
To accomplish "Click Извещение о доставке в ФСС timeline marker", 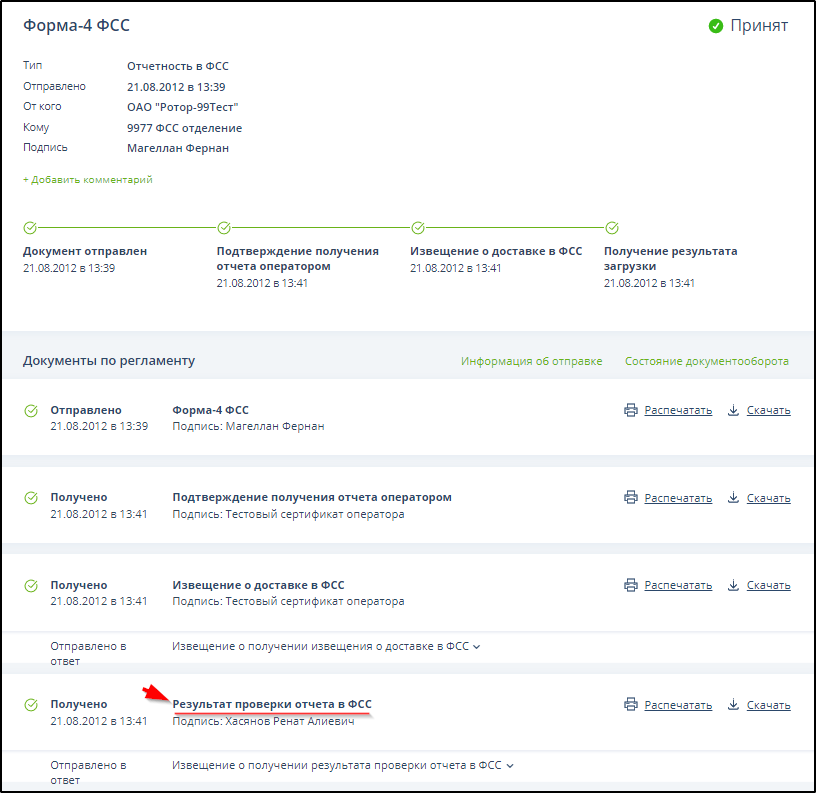I will click(418, 227).
